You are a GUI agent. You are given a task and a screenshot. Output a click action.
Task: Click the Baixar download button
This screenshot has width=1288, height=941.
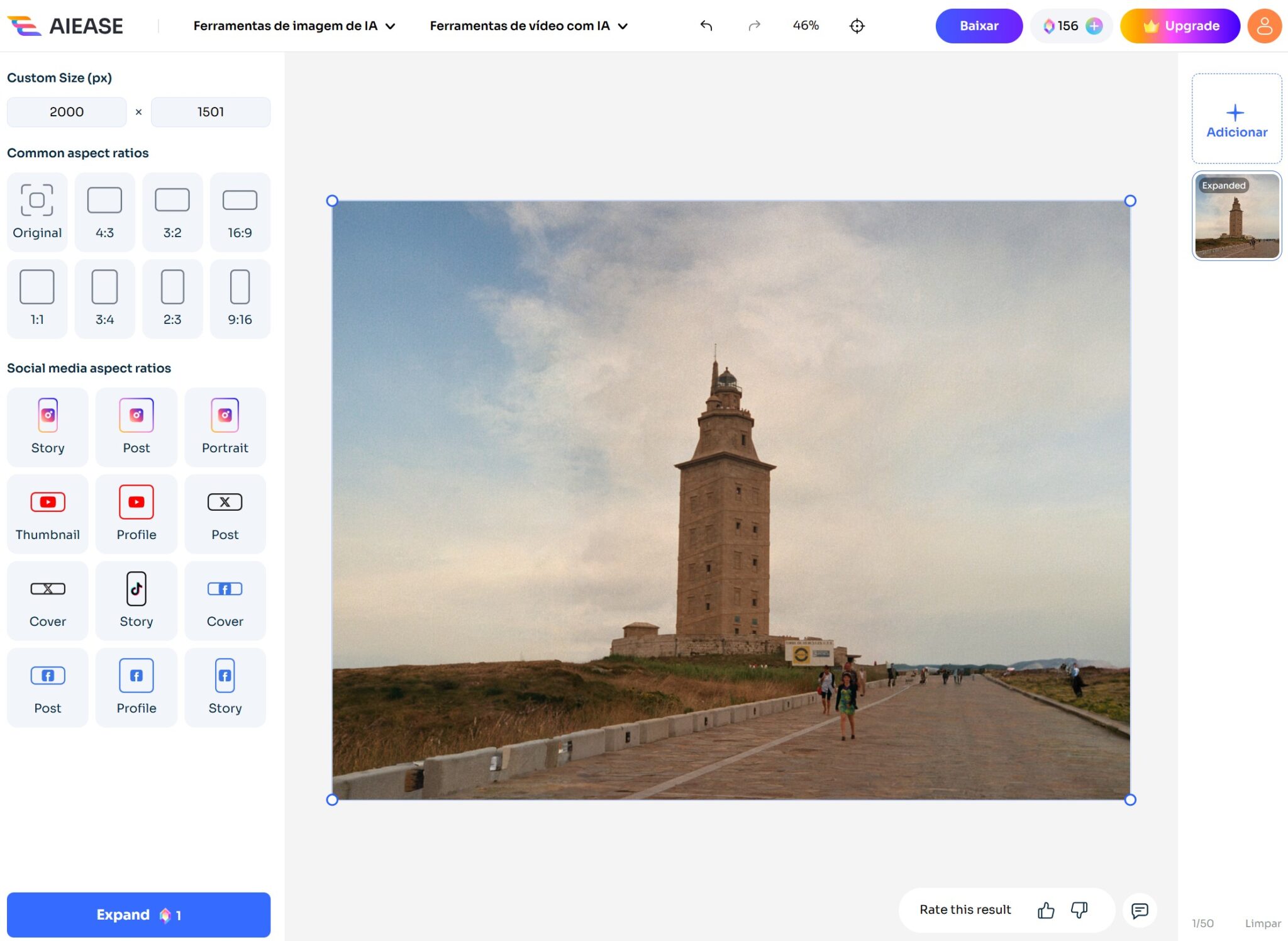click(x=979, y=26)
